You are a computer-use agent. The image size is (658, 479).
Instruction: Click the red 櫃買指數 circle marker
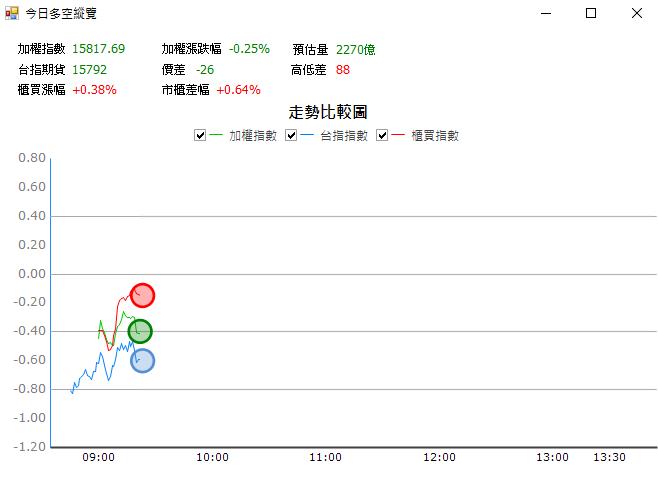pos(143,295)
